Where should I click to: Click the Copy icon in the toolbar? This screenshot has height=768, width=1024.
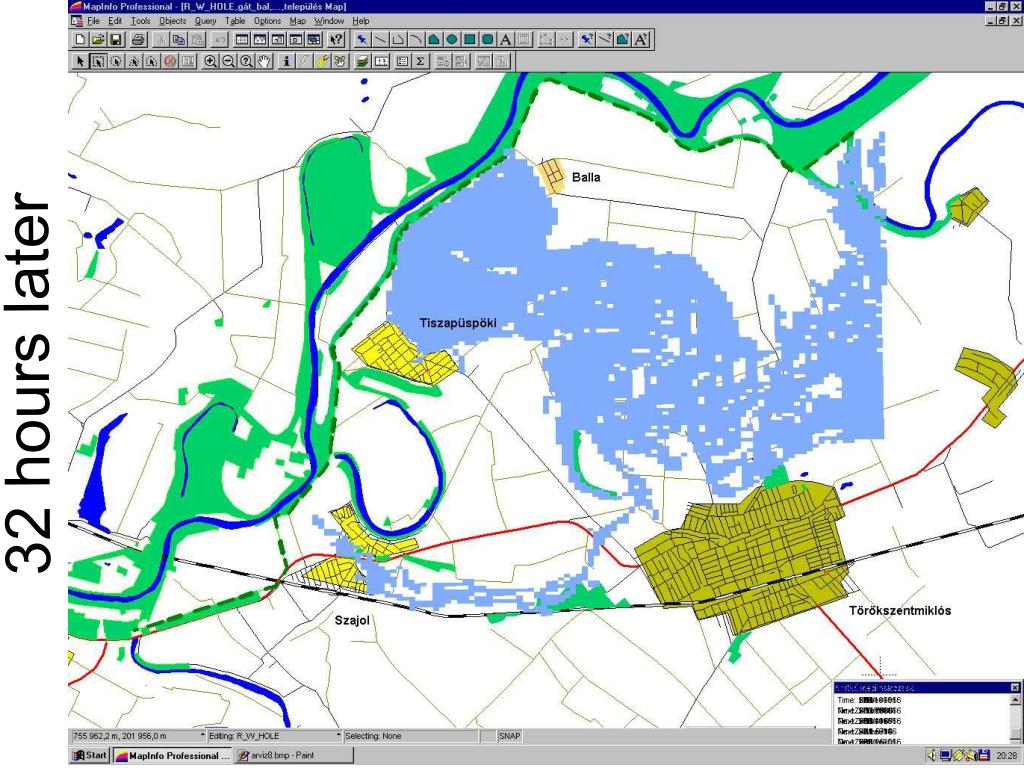point(178,40)
